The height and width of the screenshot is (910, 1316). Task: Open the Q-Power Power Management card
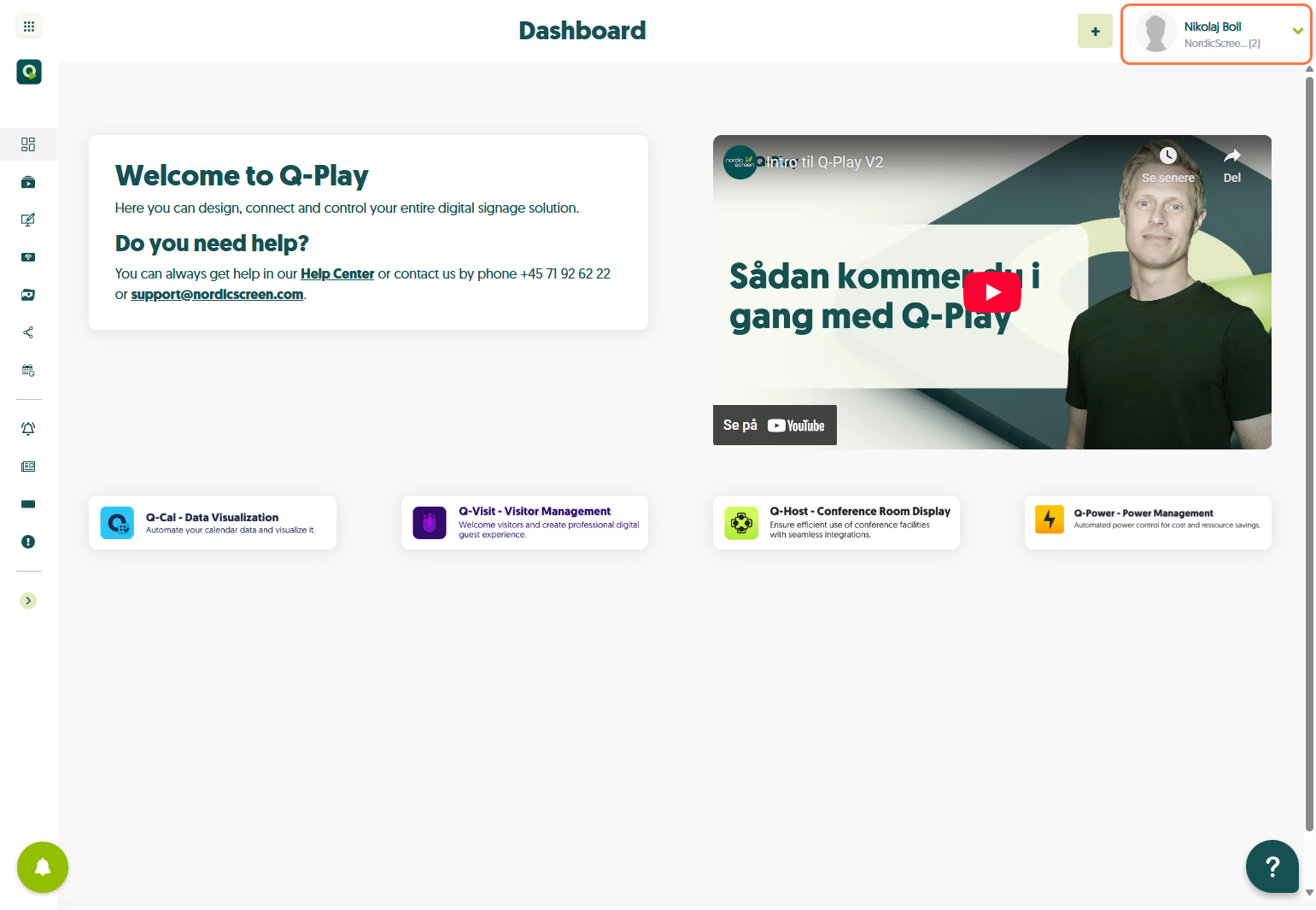tap(1148, 523)
